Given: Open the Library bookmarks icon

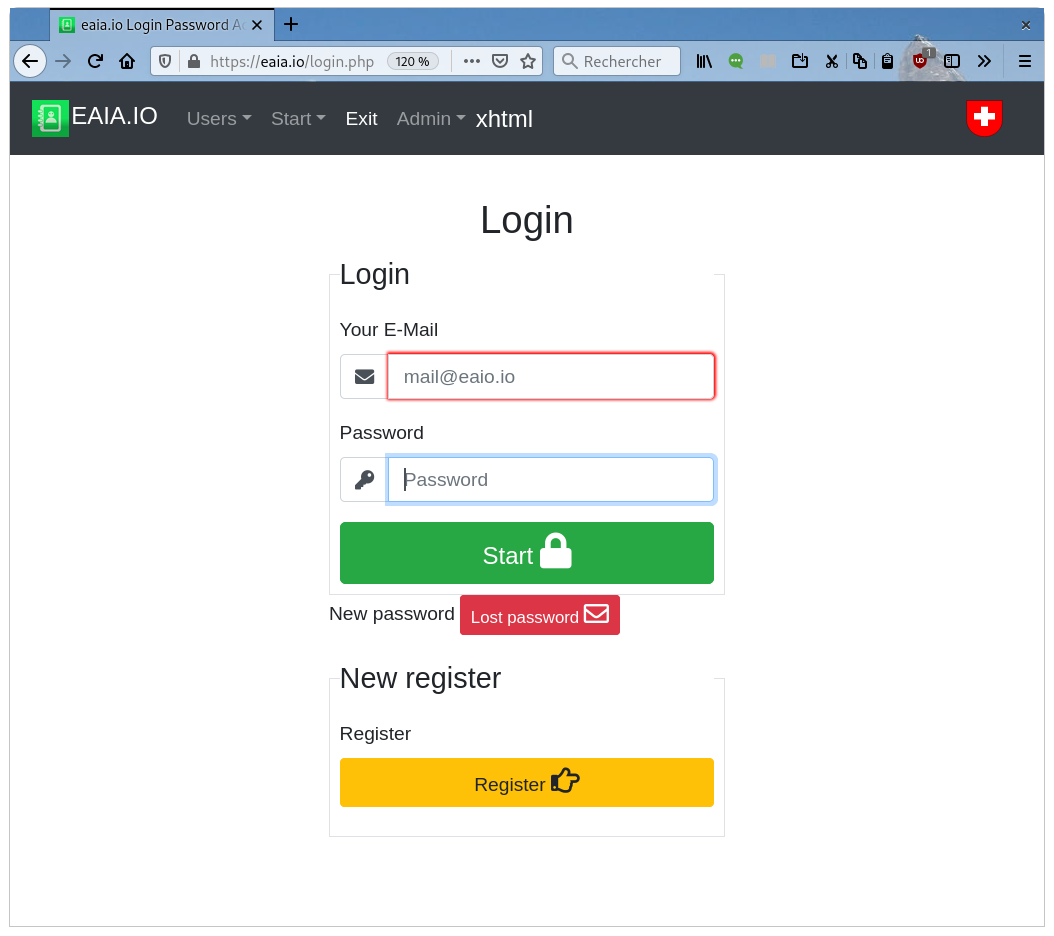Looking at the screenshot, I should pyautogui.click(x=704, y=61).
